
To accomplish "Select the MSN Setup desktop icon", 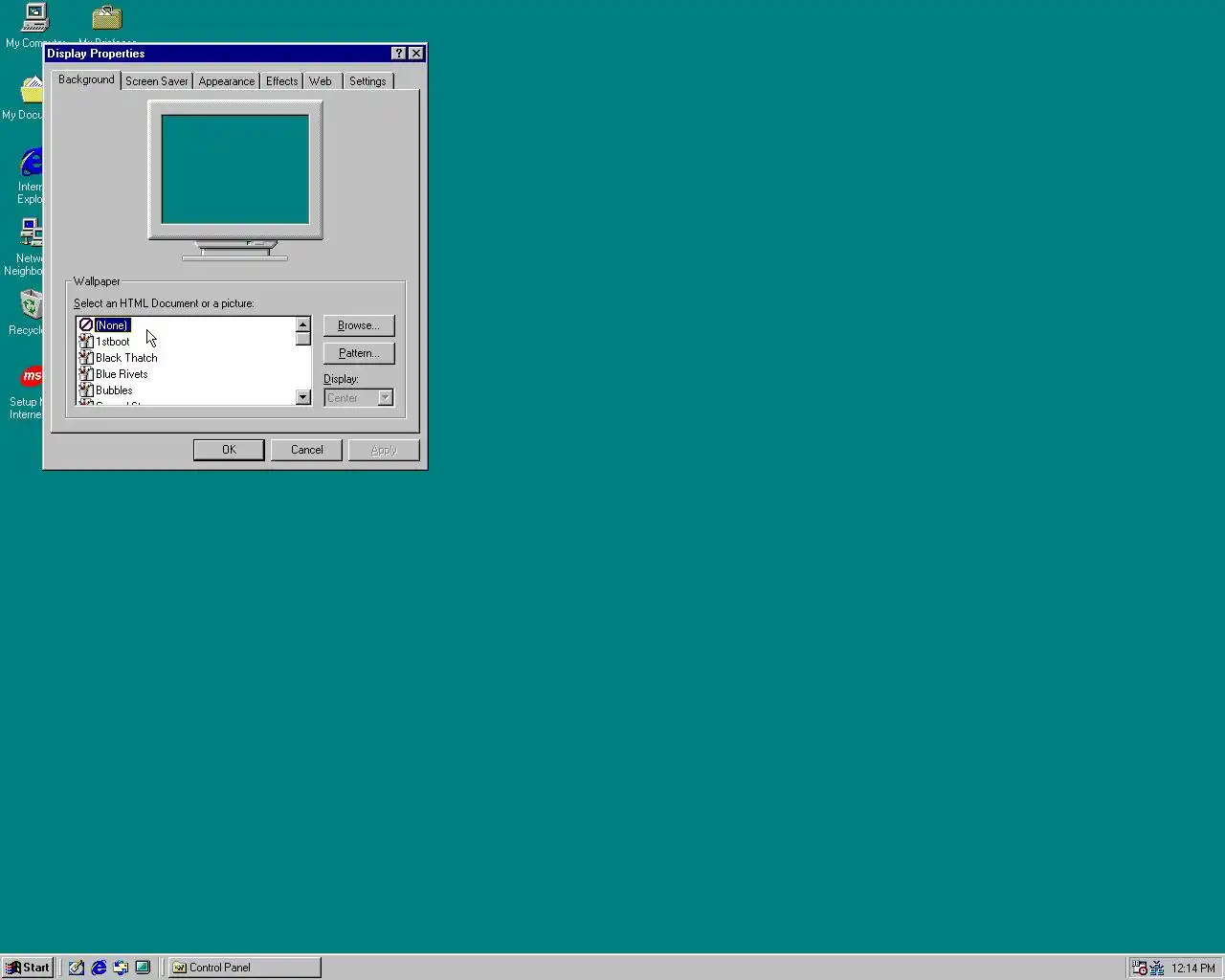I will (x=32, y=376).
